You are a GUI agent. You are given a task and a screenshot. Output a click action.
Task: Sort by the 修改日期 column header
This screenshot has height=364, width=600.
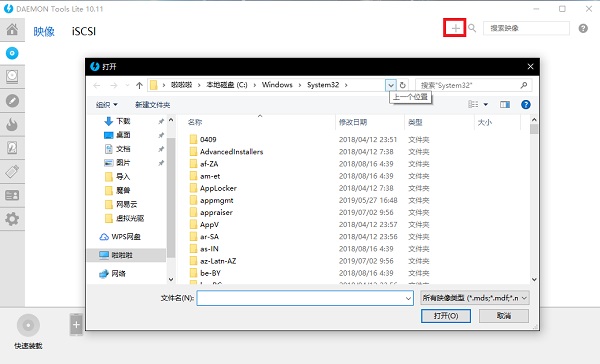(353, 122)
